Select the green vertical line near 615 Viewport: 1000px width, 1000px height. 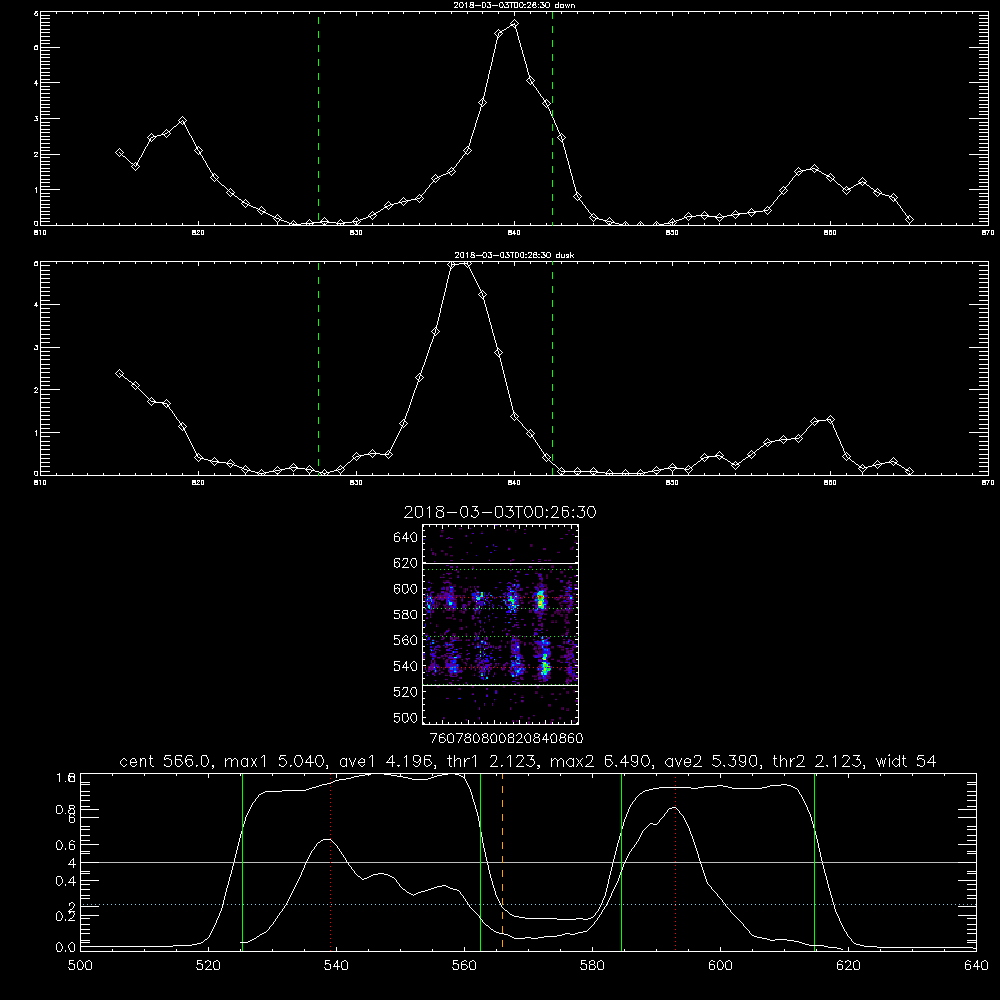(814, 861)
